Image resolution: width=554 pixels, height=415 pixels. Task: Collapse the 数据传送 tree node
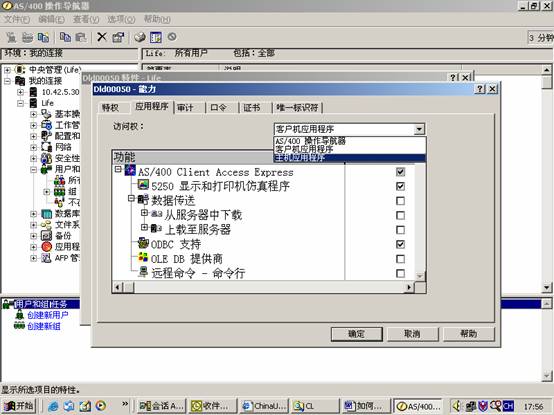[x=131, y=198]
